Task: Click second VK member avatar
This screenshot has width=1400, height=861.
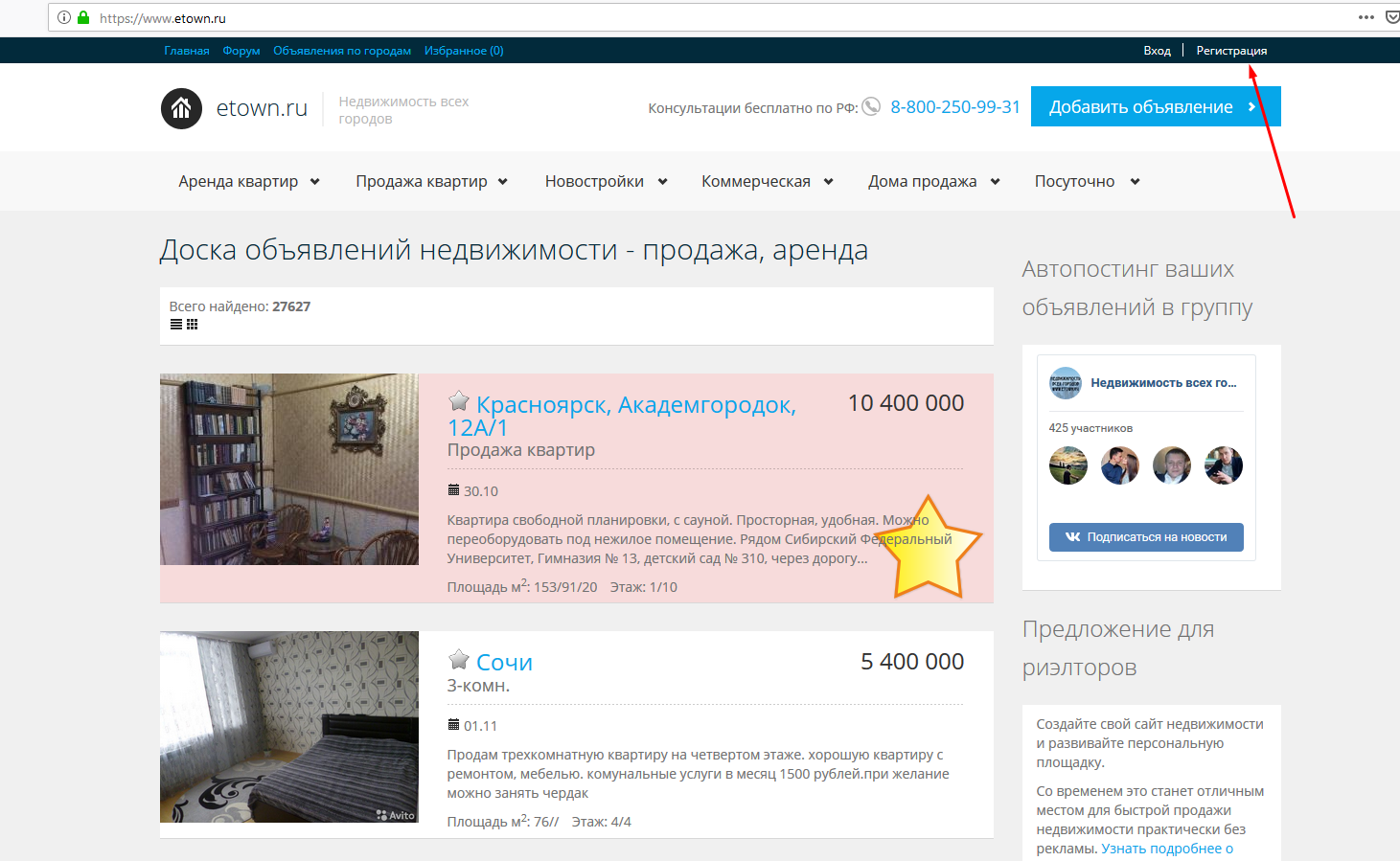Action: [x=1120, y=465]
